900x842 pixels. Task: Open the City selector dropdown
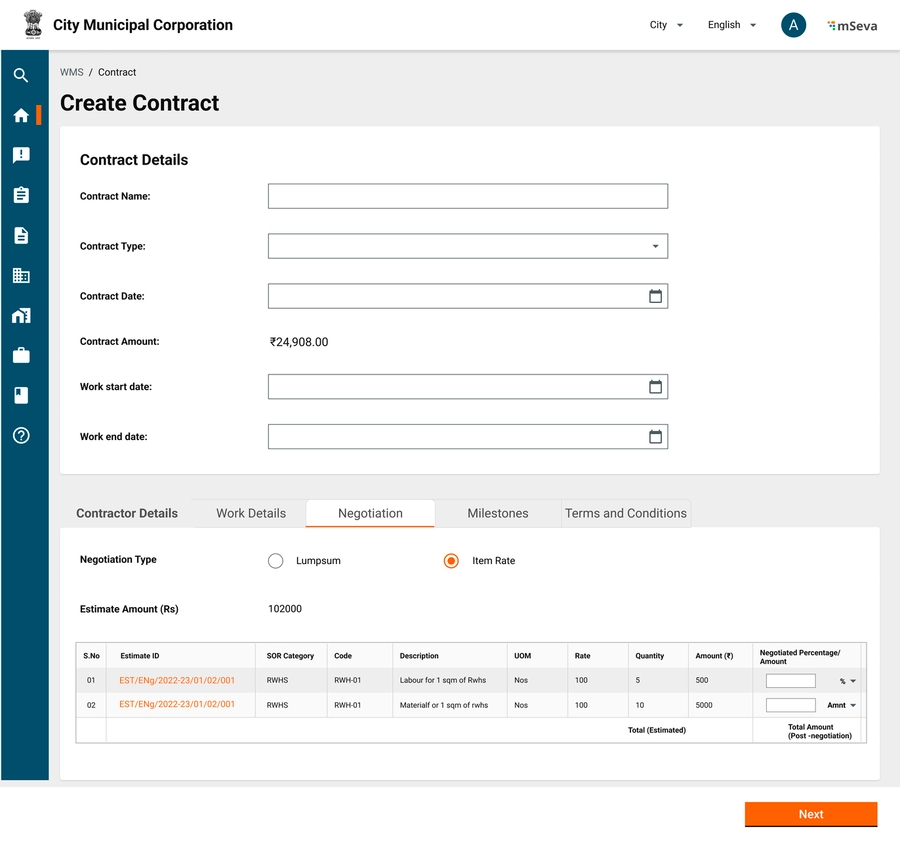[x=666, y=25]
